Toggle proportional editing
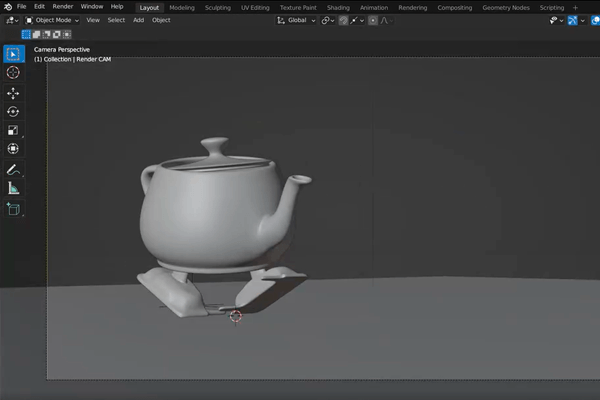600x400 pixels. pos(373,20)
